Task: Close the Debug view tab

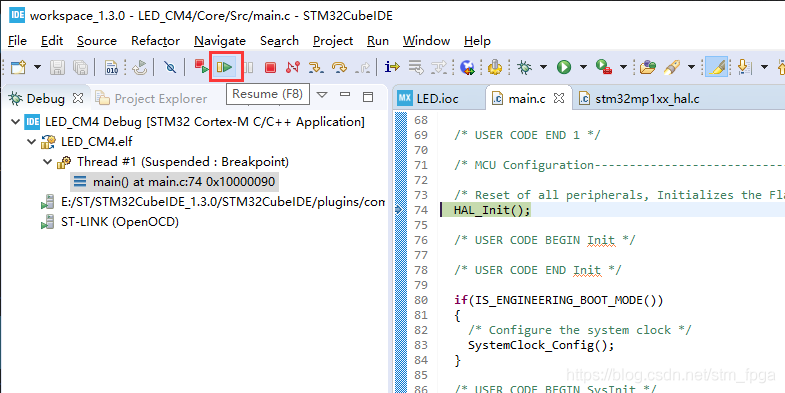Action: 78,98
